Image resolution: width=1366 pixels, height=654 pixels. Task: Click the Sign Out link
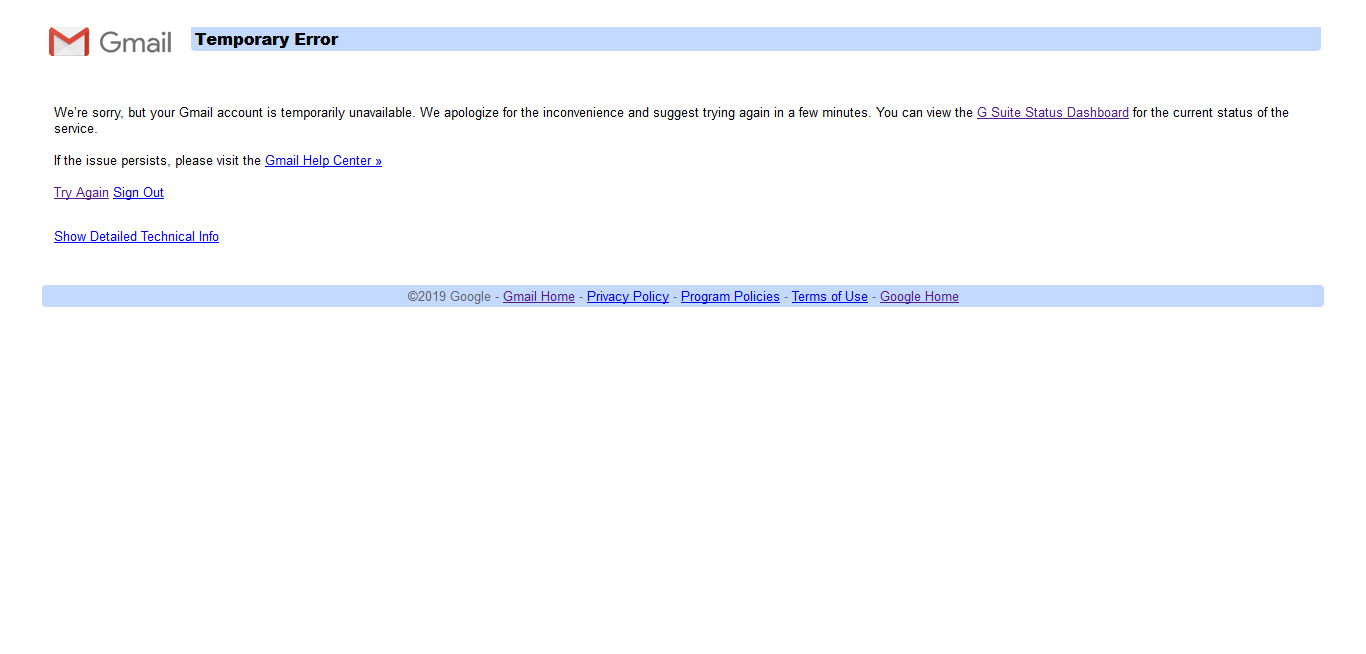(138, 193)
